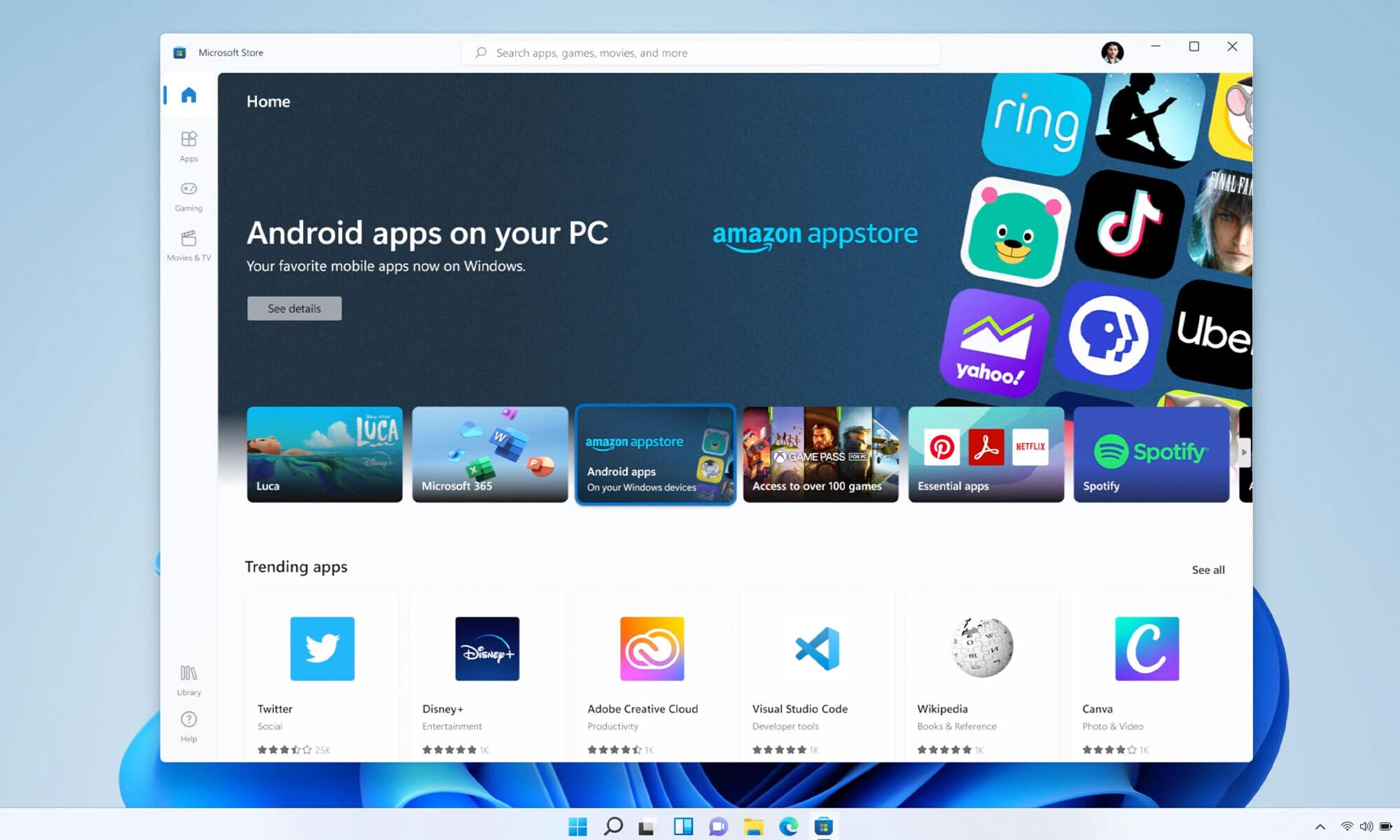
Task: Click the carousel right arrow expander
Action: [x=1244, y=453]
